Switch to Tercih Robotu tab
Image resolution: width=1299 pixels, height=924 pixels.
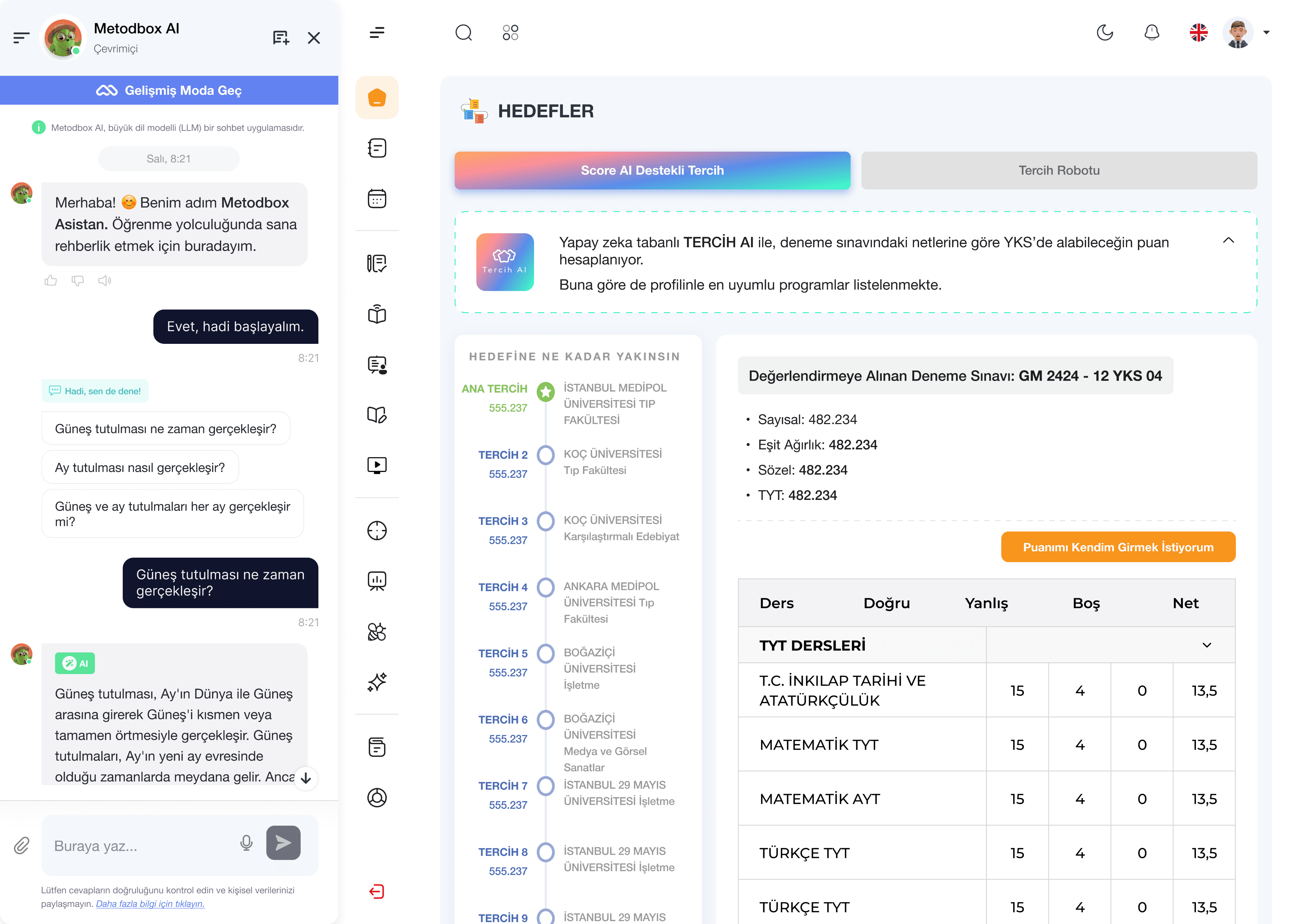click(x=1058, y=170)
